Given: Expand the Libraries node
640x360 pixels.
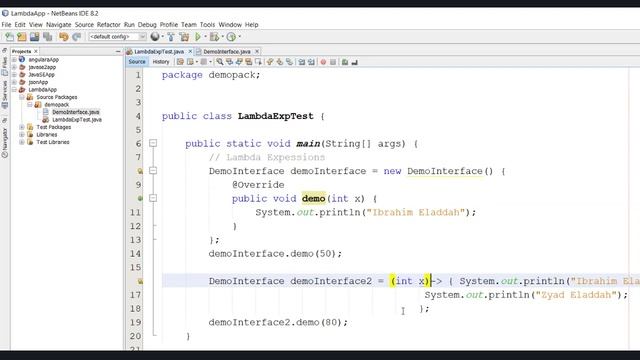Looking at the screenshot, I should (22, 134).
